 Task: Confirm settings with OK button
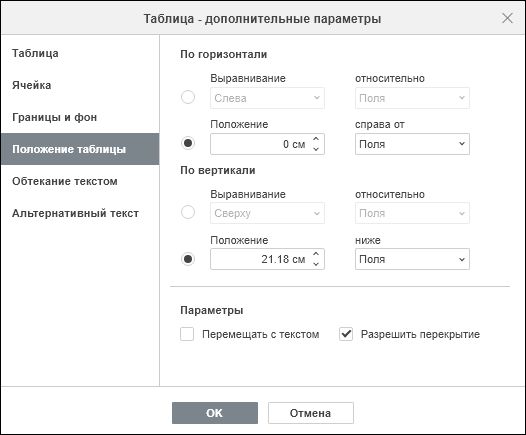tap(215, 413)
